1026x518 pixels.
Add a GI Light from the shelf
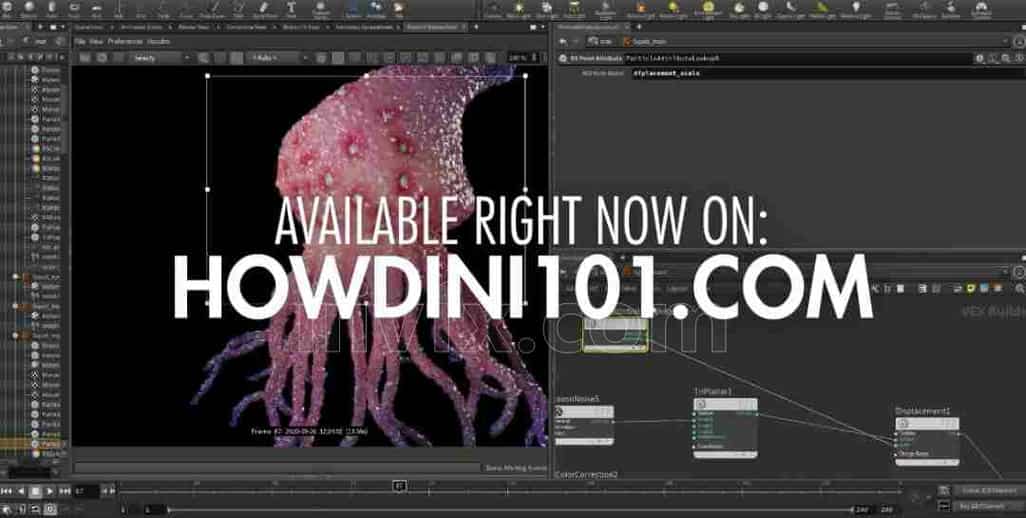coord(763,9)
